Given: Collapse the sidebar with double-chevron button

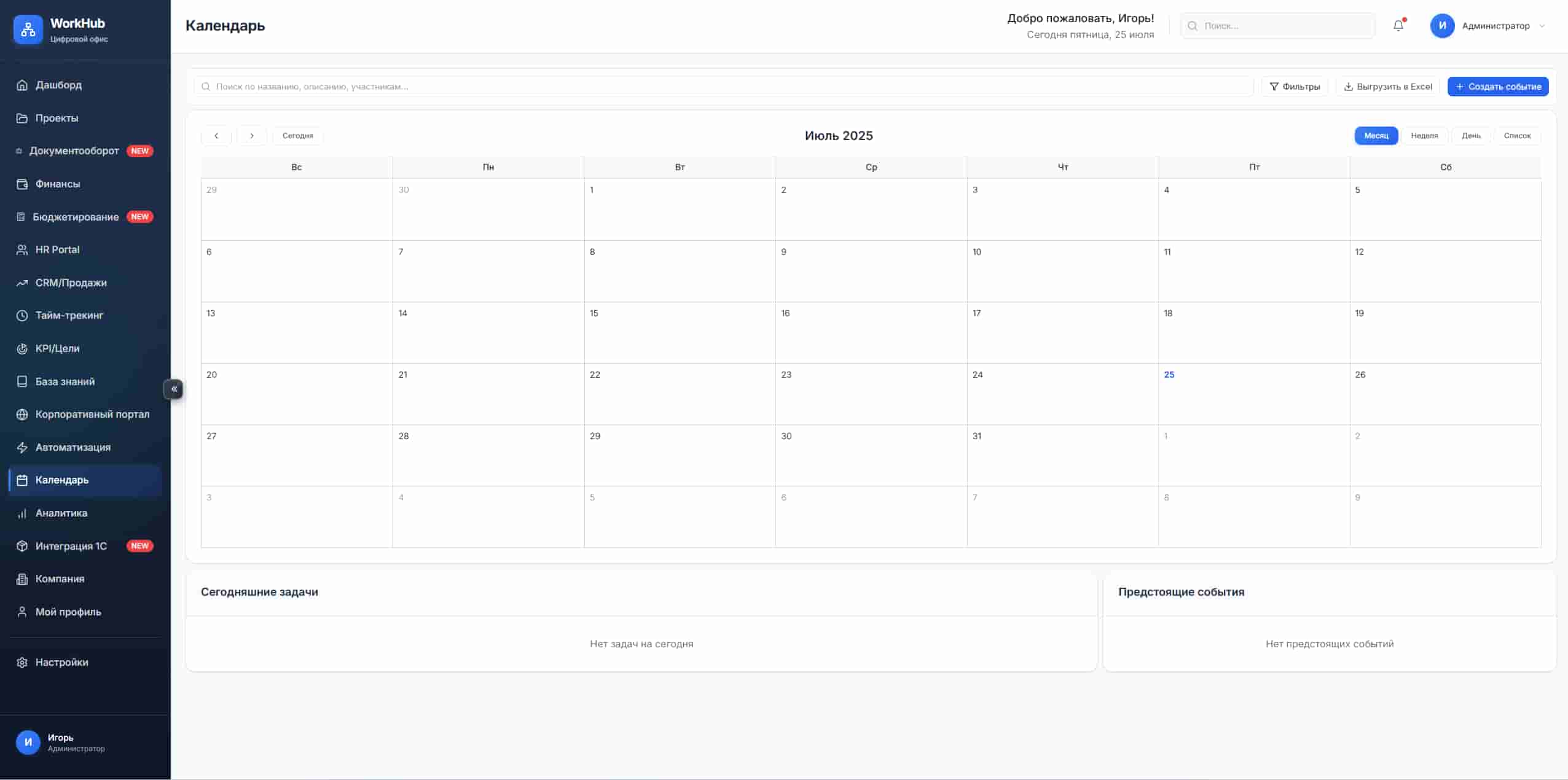Looking at the screenshot, I should [x=174, y=389].
